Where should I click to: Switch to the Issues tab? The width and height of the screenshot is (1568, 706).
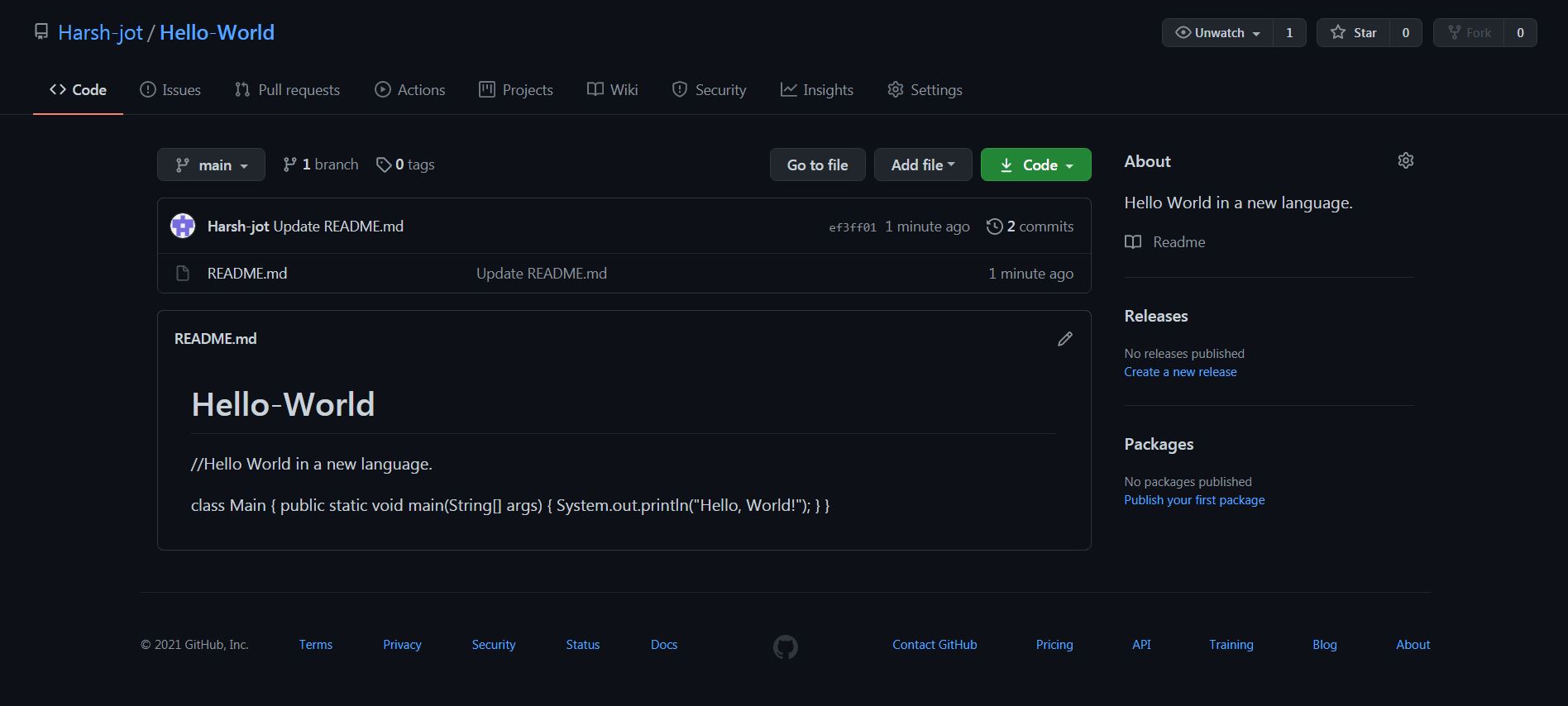point(170,89)
